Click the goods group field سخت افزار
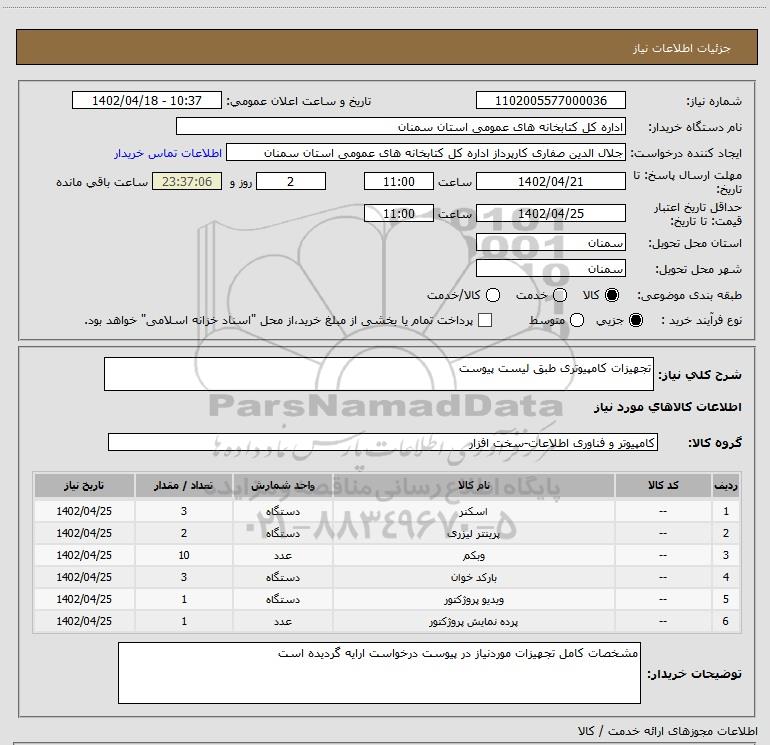The image size is (770, 745). tap(383, 442)
